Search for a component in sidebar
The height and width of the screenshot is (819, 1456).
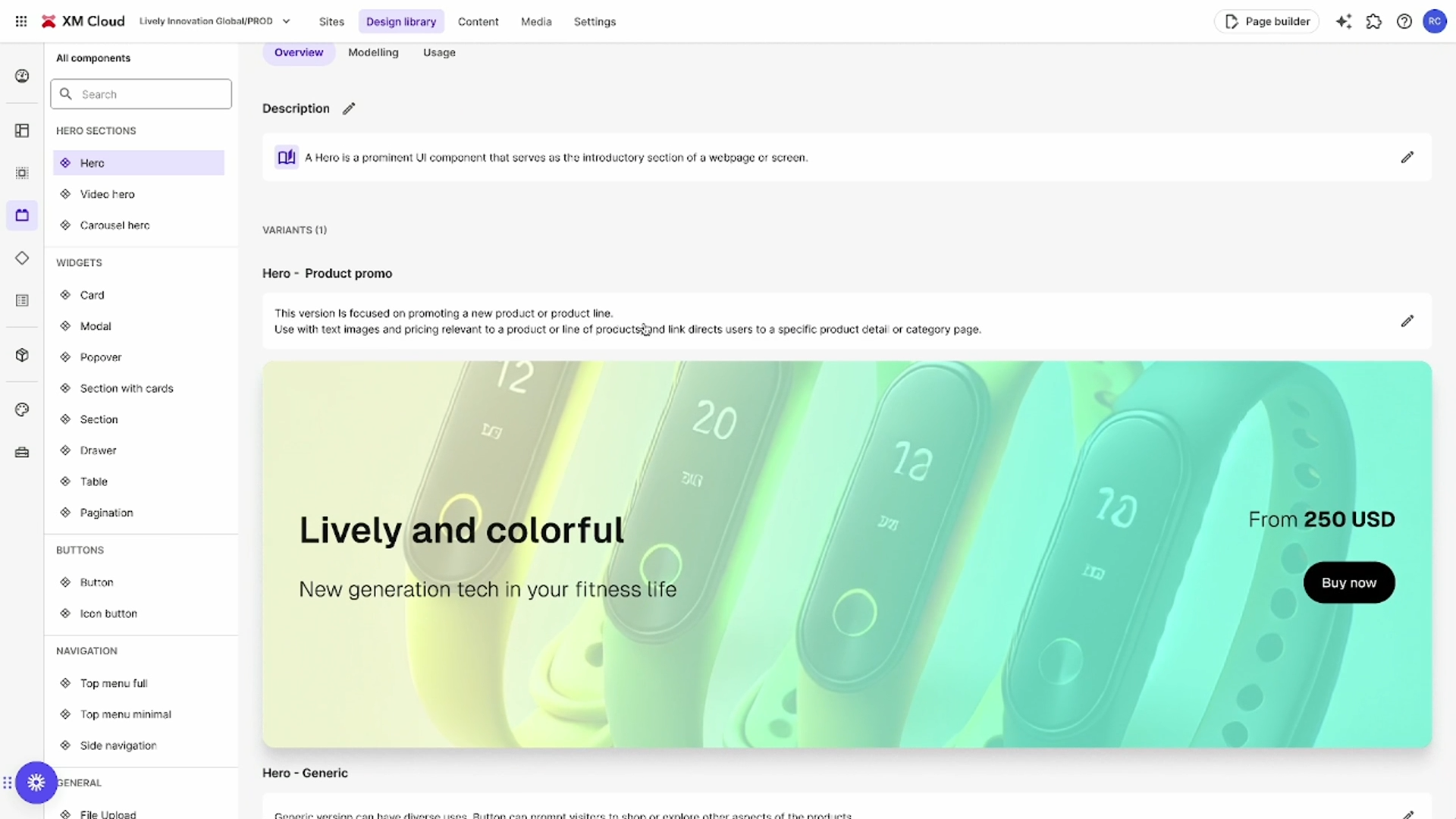[x=141, y=93]
